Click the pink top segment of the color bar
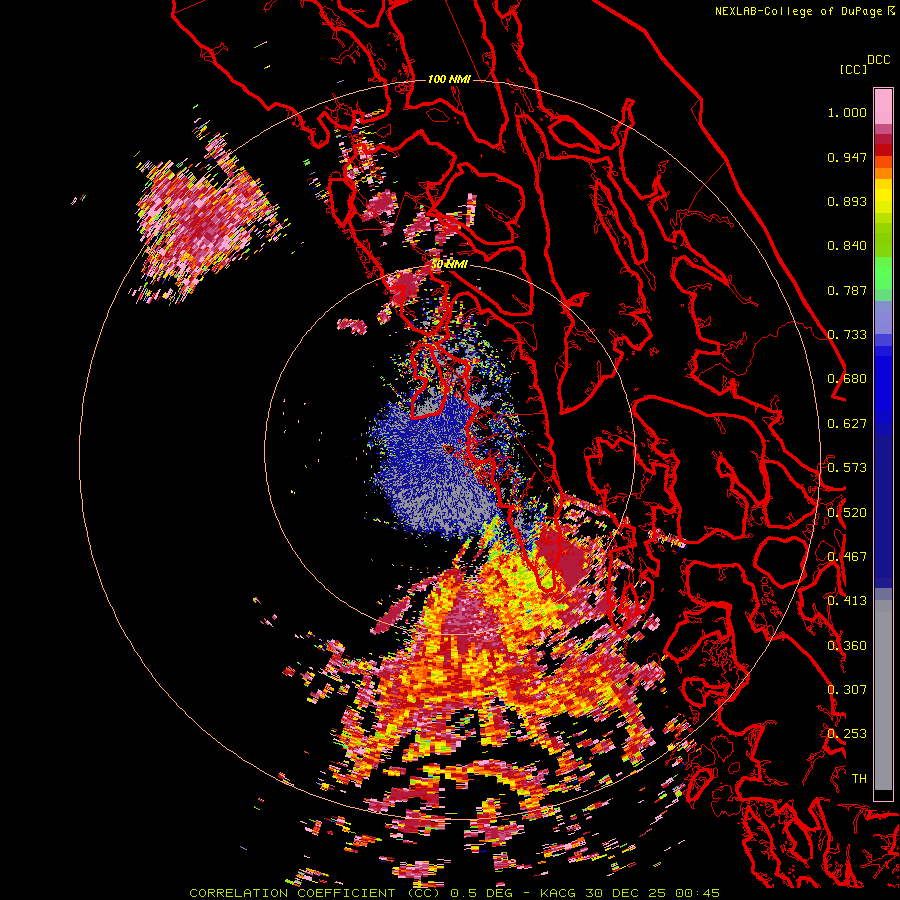The image size is (900, 900). pyautogui.click(x=883, y=106)
